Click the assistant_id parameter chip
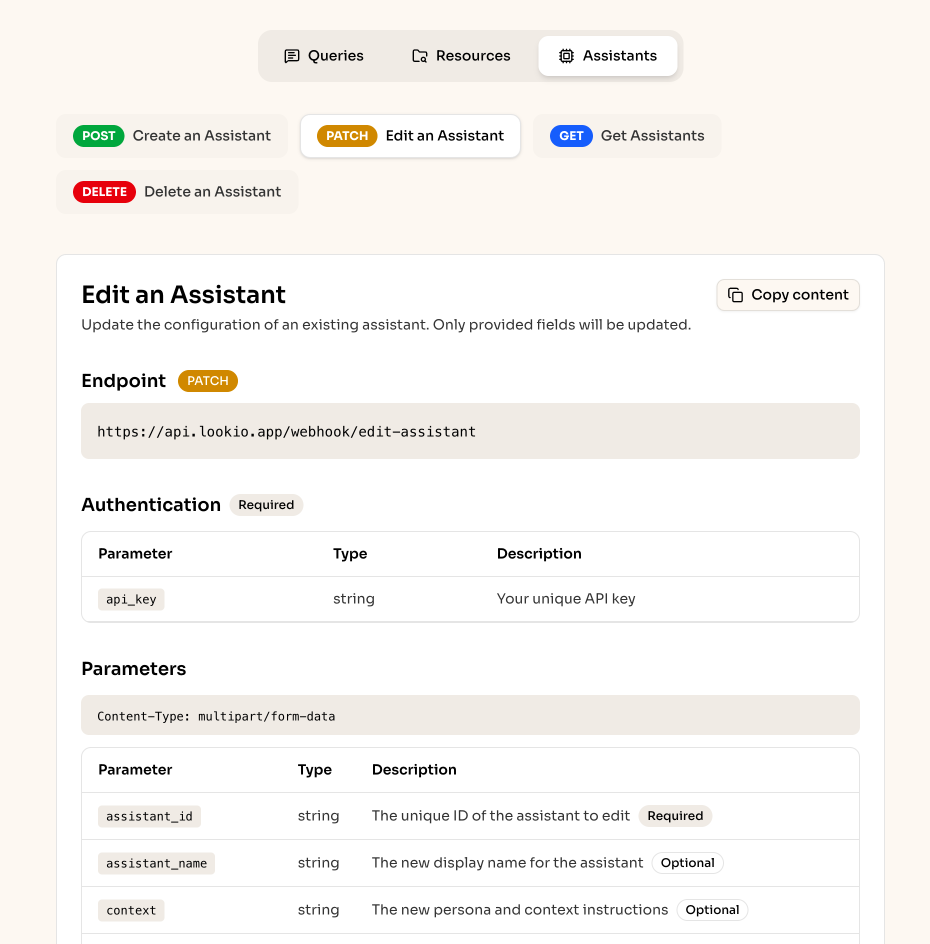 [x=149, y=816]
